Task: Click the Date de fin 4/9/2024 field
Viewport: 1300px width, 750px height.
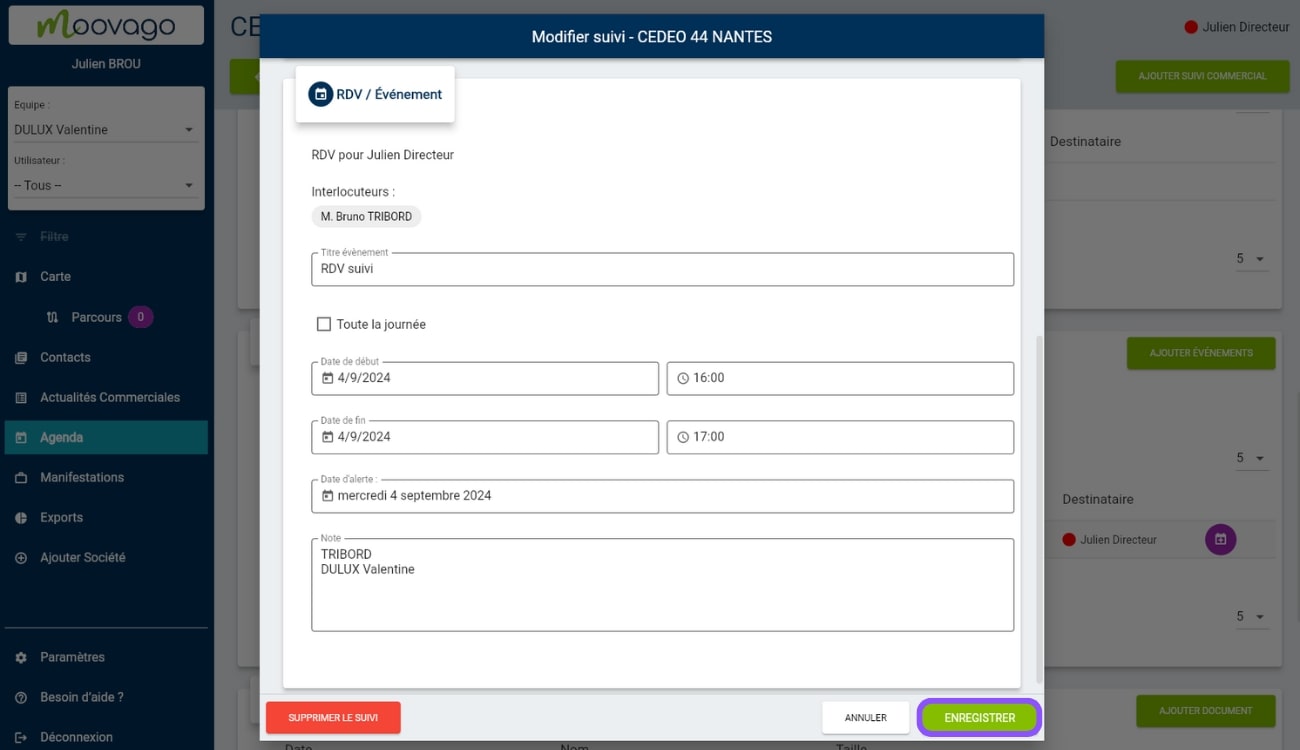Action: point(485,437)
